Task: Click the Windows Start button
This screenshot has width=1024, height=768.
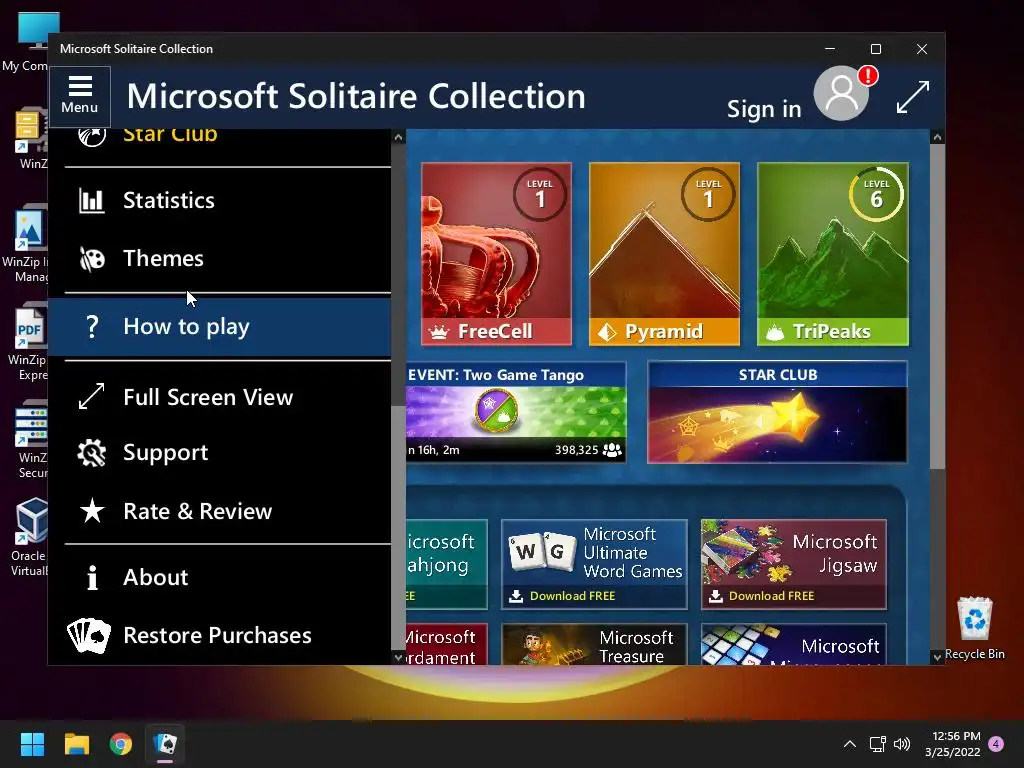Action: click(32, 744)
